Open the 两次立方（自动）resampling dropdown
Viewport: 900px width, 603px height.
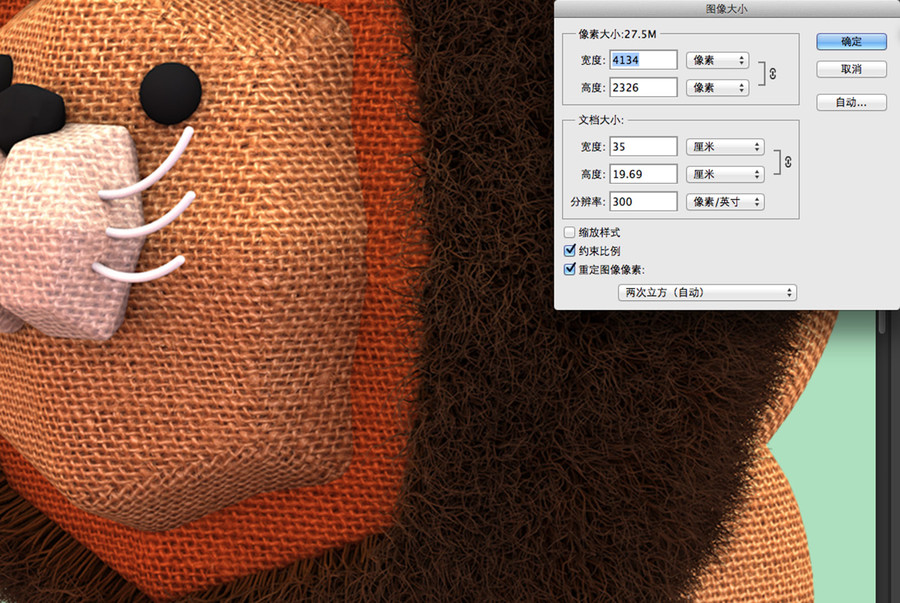[x=707, y=292]
